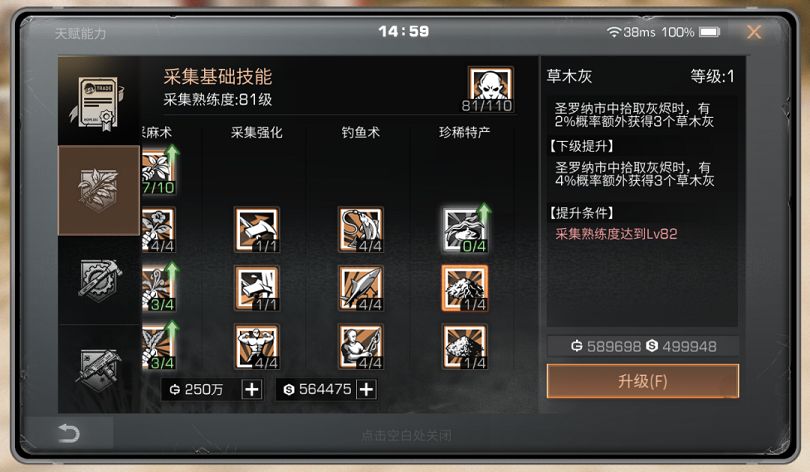Select the anvil gathering boost skill 1/1

coord(257,288)
